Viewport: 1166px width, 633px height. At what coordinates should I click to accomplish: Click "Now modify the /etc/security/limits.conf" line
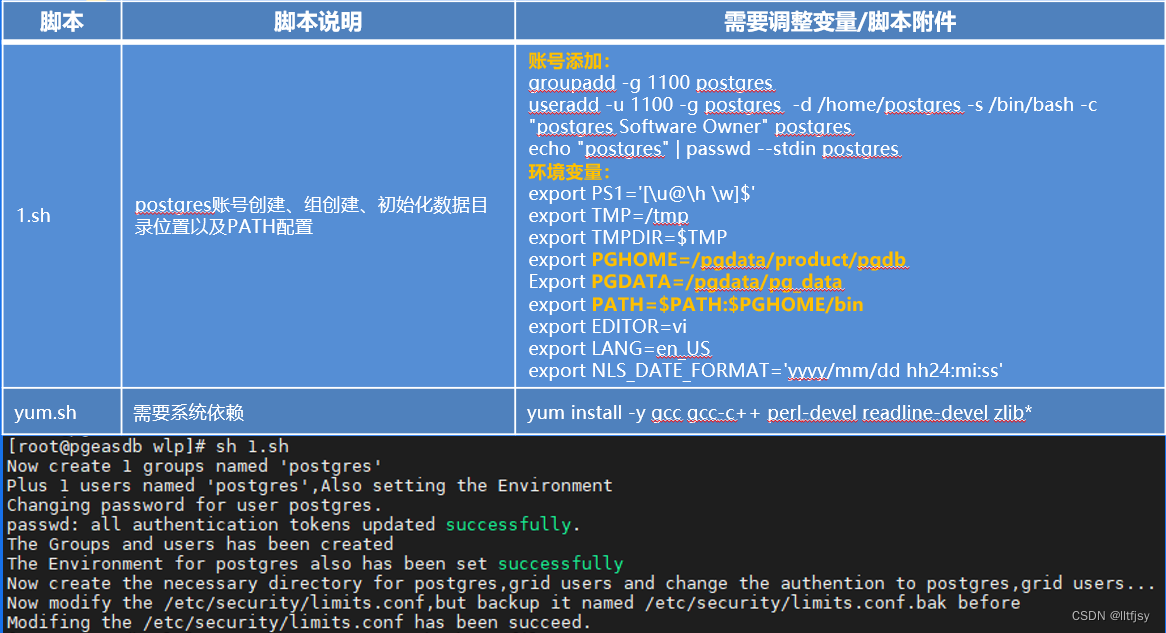click(x=514, y=602)
